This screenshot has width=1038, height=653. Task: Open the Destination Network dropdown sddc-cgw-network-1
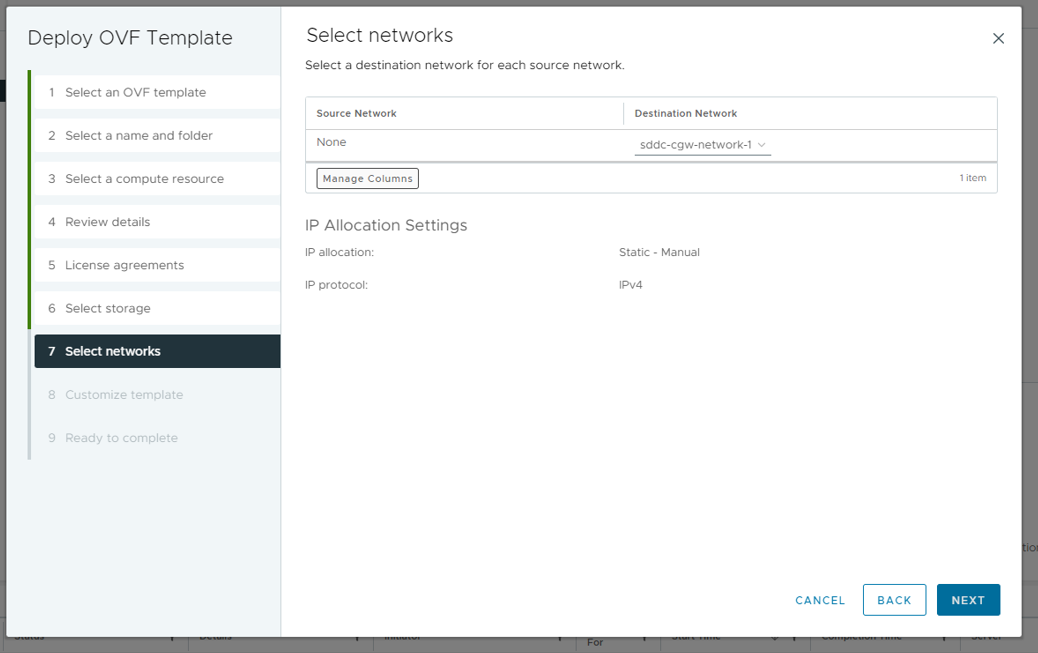pos(703,145)
